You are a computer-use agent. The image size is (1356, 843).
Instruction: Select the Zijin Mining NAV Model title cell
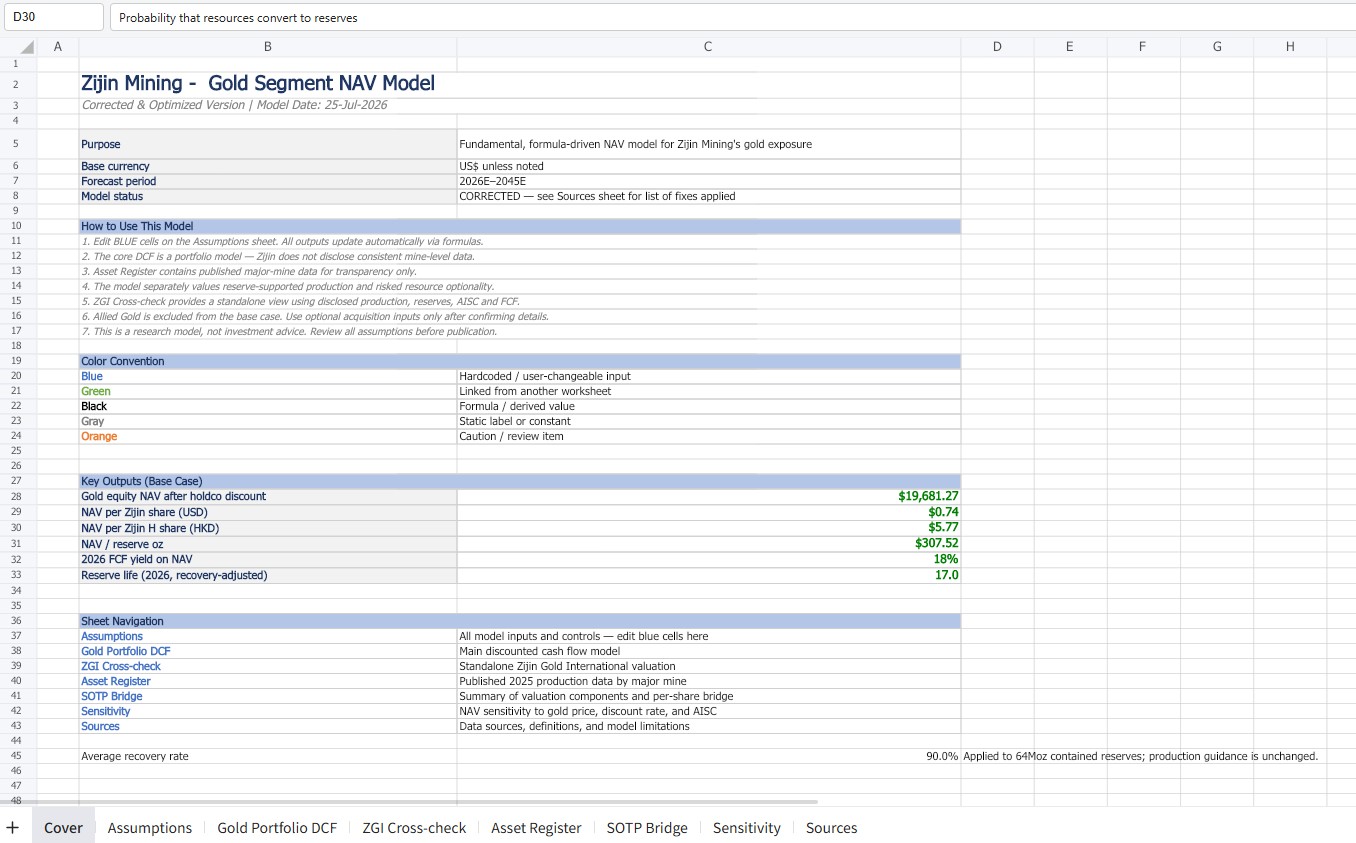pyautogui.click(x=268, y=84)
